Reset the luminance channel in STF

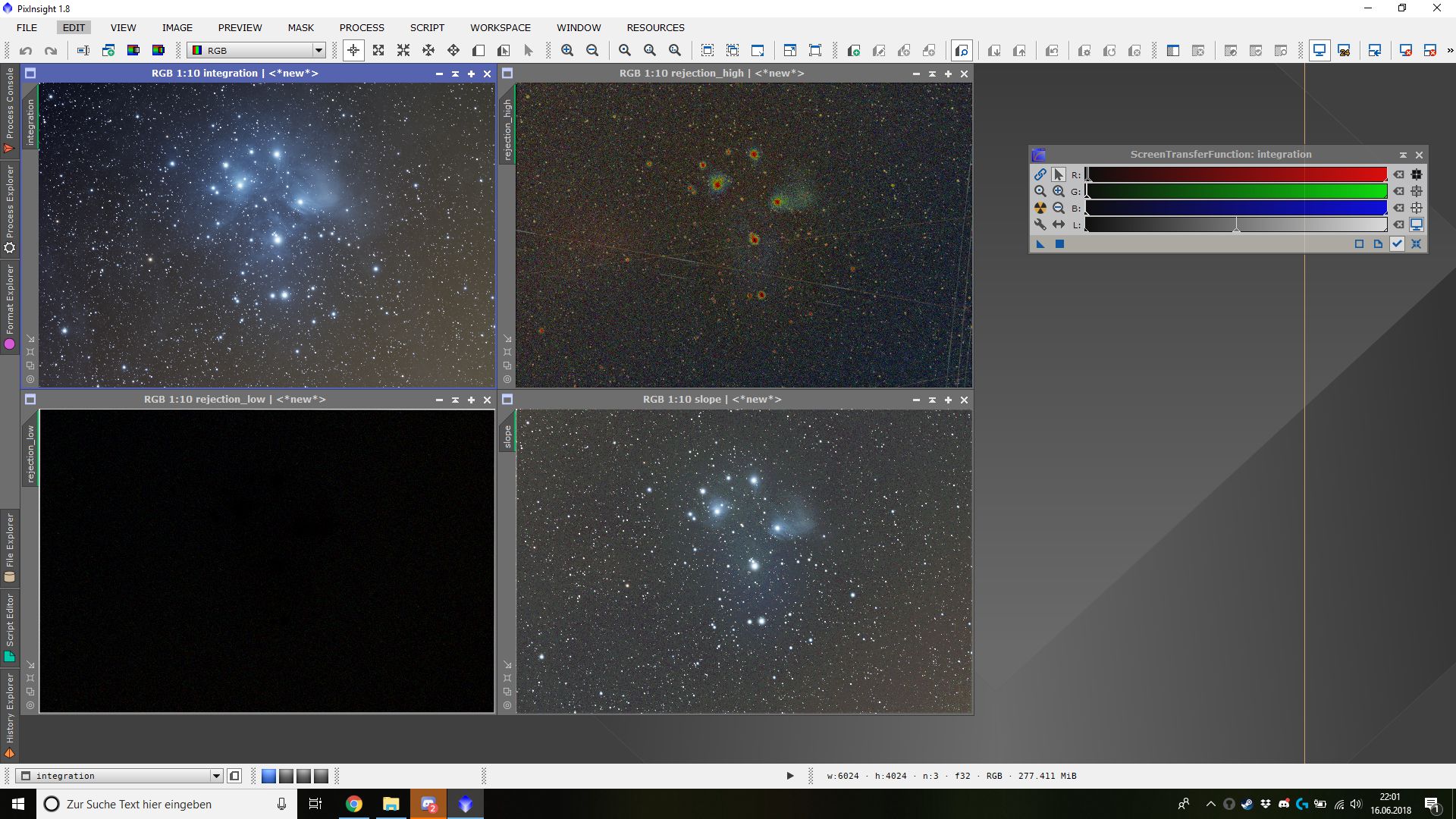(x=1399, y=224)
